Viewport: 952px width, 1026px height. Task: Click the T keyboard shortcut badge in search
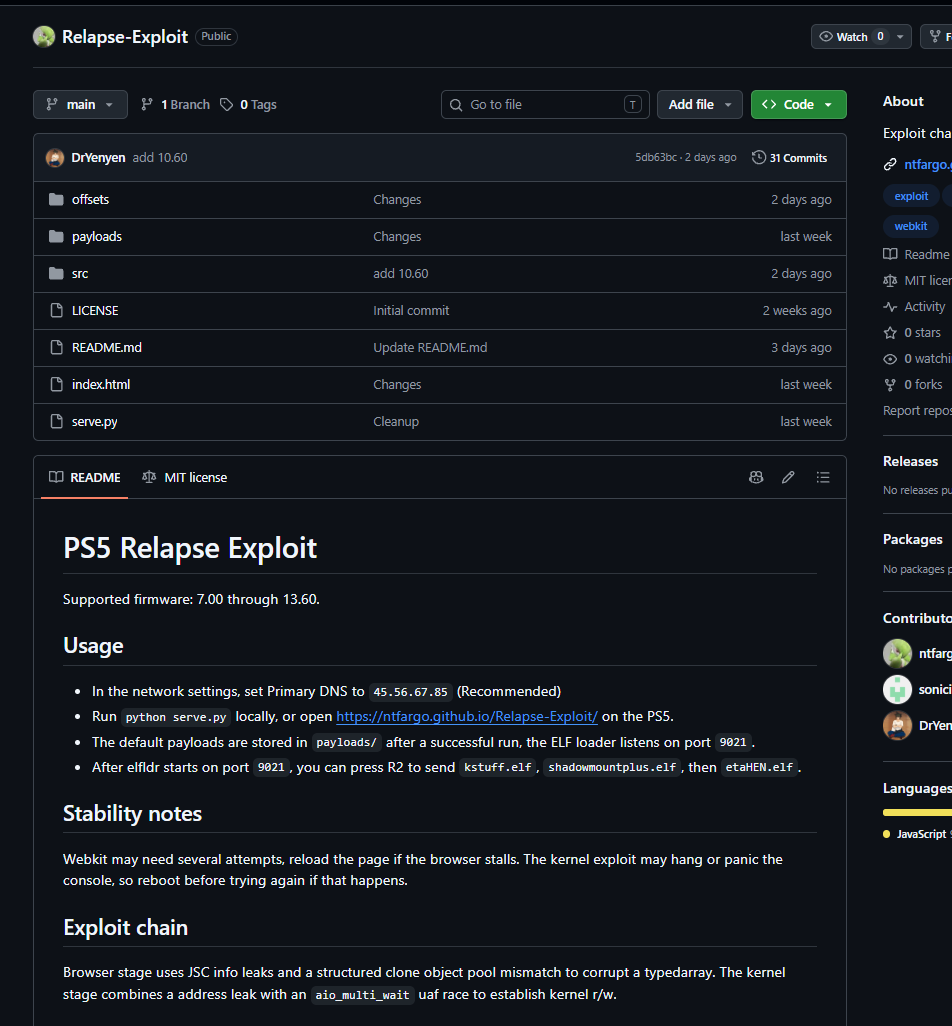click(x=633, y=105)
